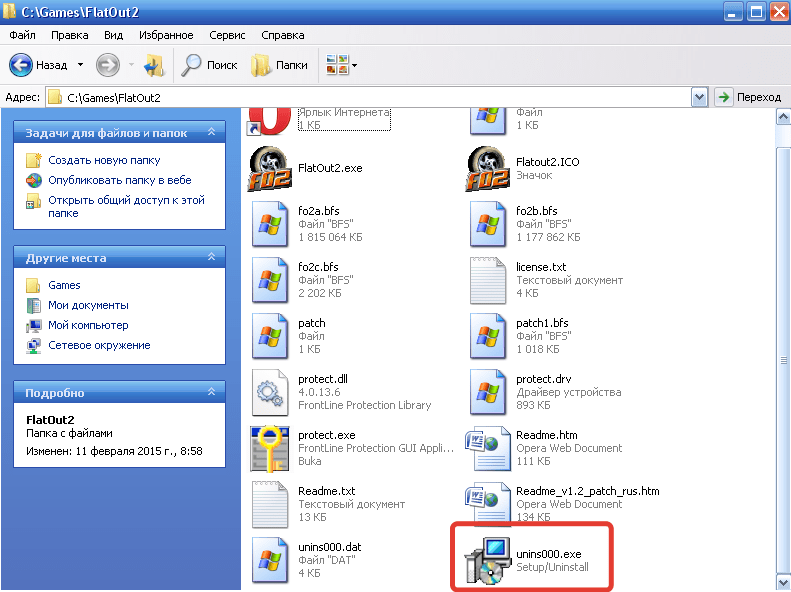791x592 pixels.
Task: Select the fo2c.bfs file icon
Action: pyautogui.click(x=270, y=280)
